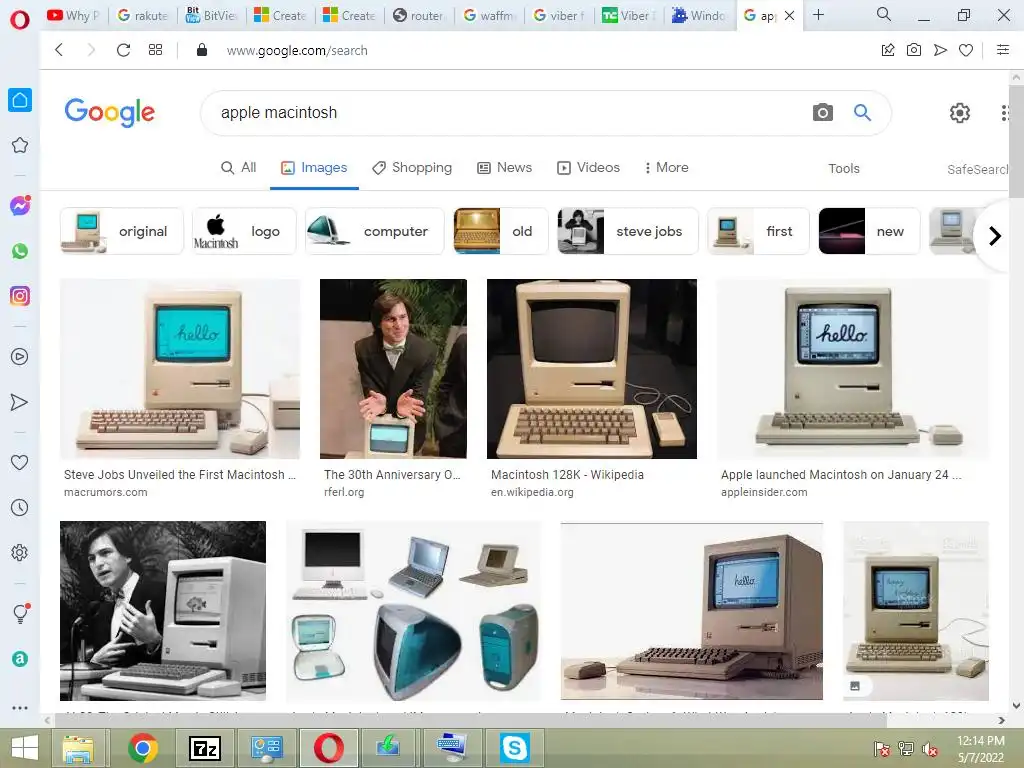The image size is (1024, 768).
Task: Open Easy Setup menu icon
Action: coord(1003,50)
